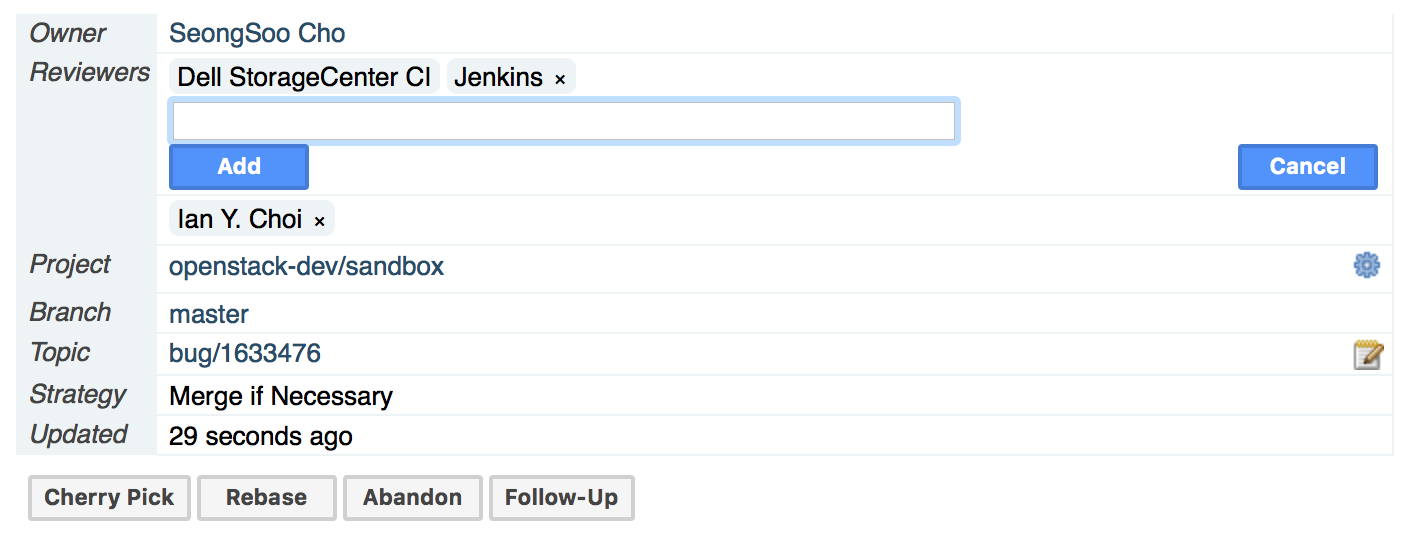The height and width of the screenshot is (546, 1422).
Task: Focus the reviewer name input field
Action: (564, 121)
